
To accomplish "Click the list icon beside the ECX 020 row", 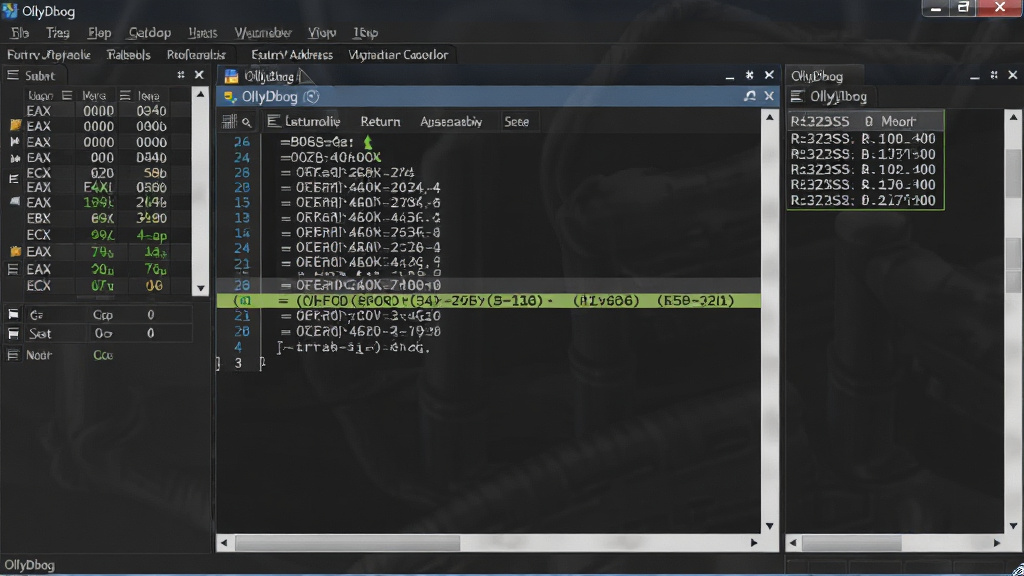I will [13, 178].
